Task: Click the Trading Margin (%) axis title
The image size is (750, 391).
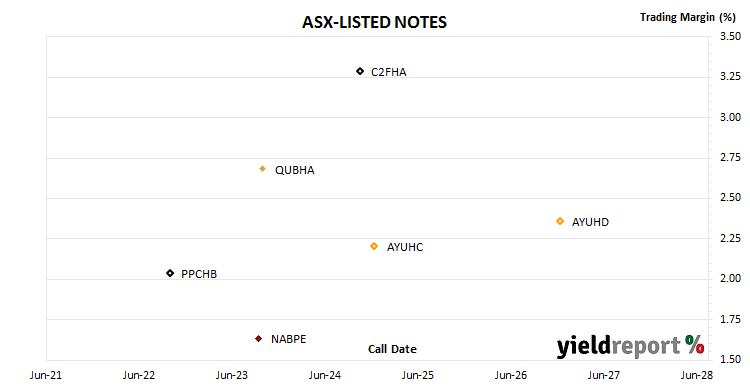Action: [x=687, y=17]
